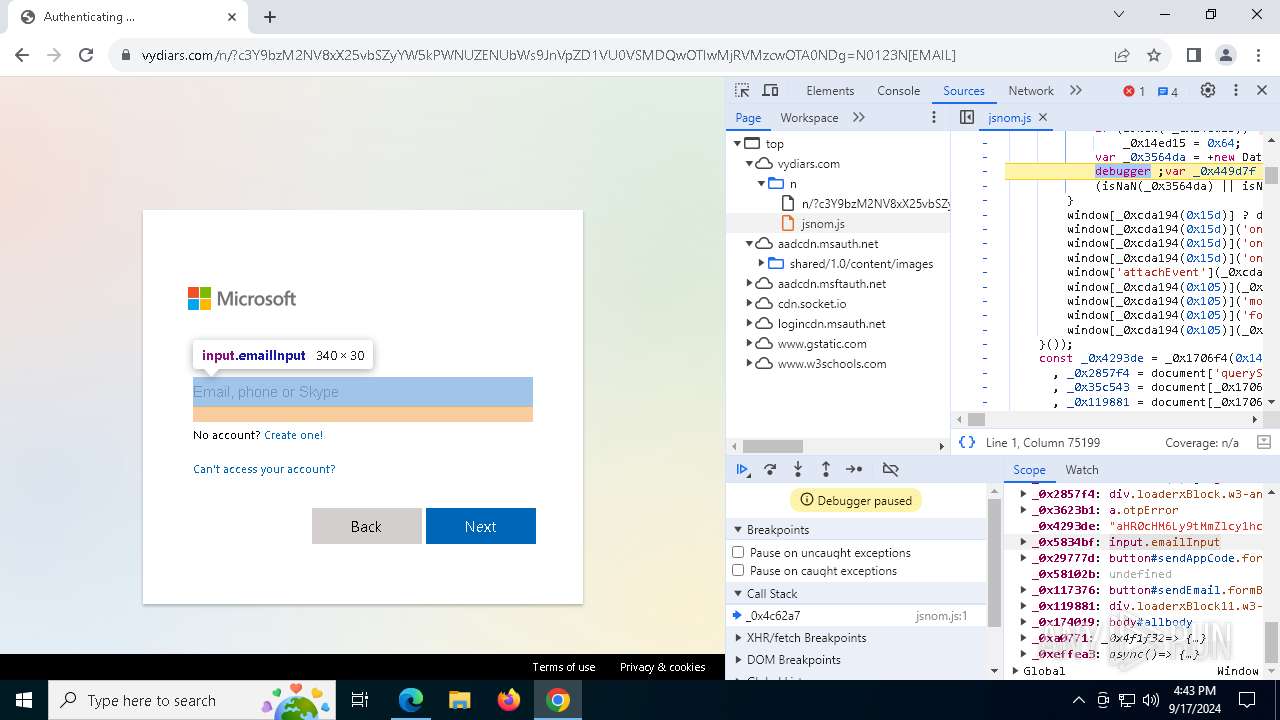This screenshot has width=1280, height=720.
Task: Expand Global scope entry
Action: (x=1018, y=671)
